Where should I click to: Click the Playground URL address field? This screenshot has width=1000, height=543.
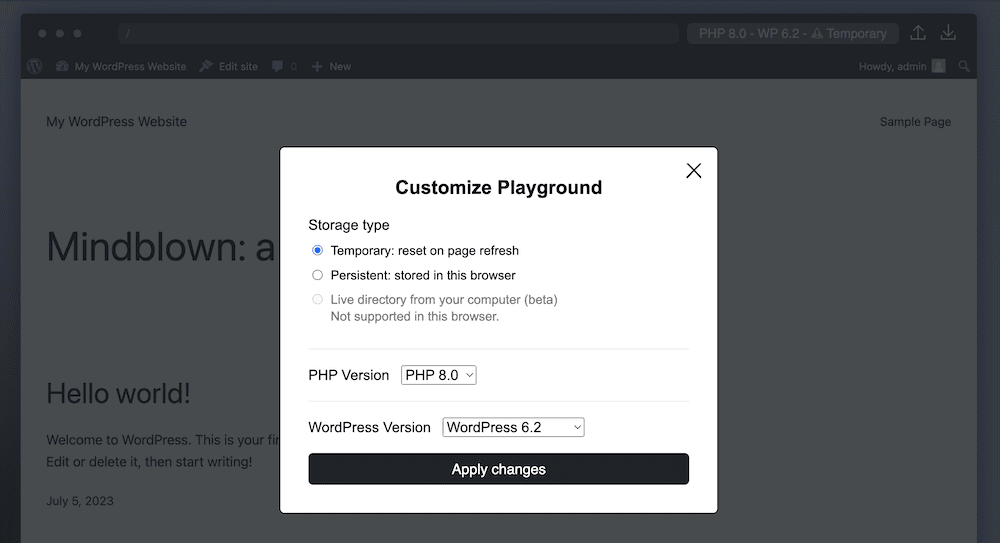coord(399,33)
